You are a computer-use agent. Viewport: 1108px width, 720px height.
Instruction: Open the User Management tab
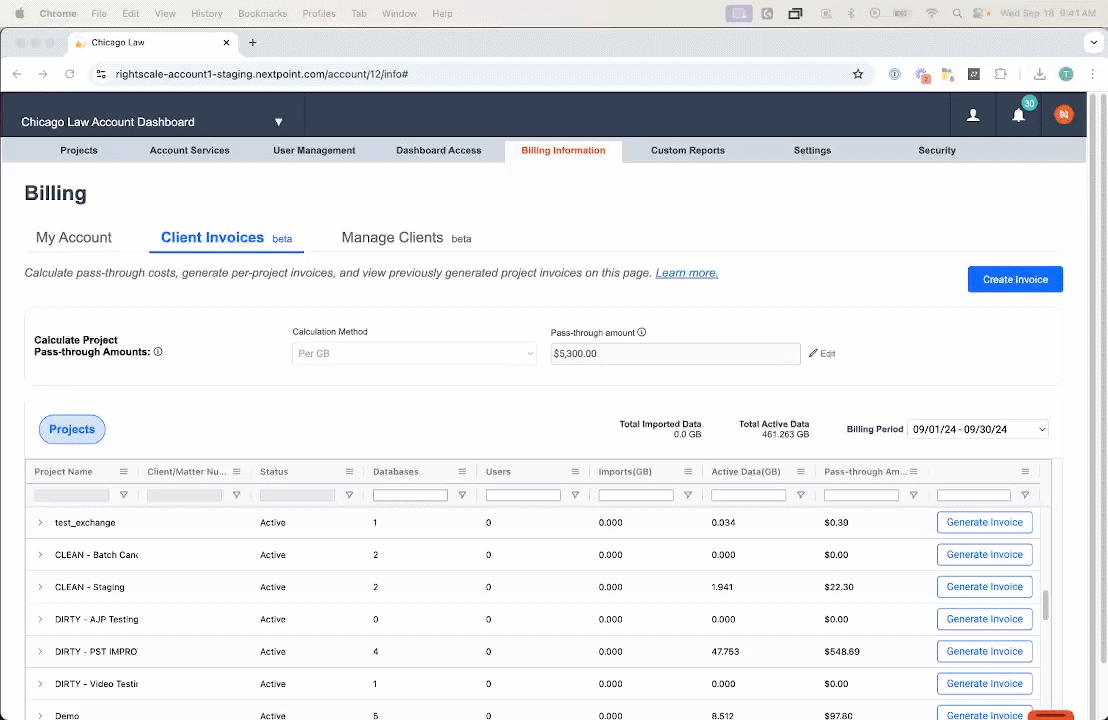[314, 151]
